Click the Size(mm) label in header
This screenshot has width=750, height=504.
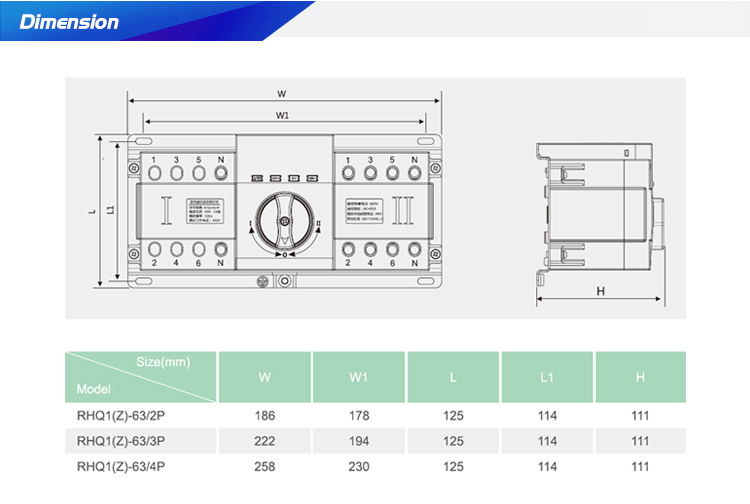click(x=163, y=362)
